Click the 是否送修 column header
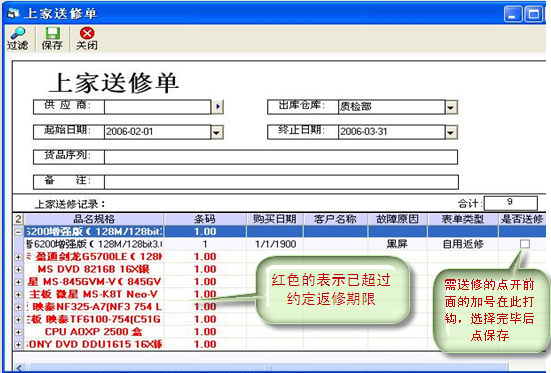The width and height of the screenshot is (551, 373). (x=522, y=219)
